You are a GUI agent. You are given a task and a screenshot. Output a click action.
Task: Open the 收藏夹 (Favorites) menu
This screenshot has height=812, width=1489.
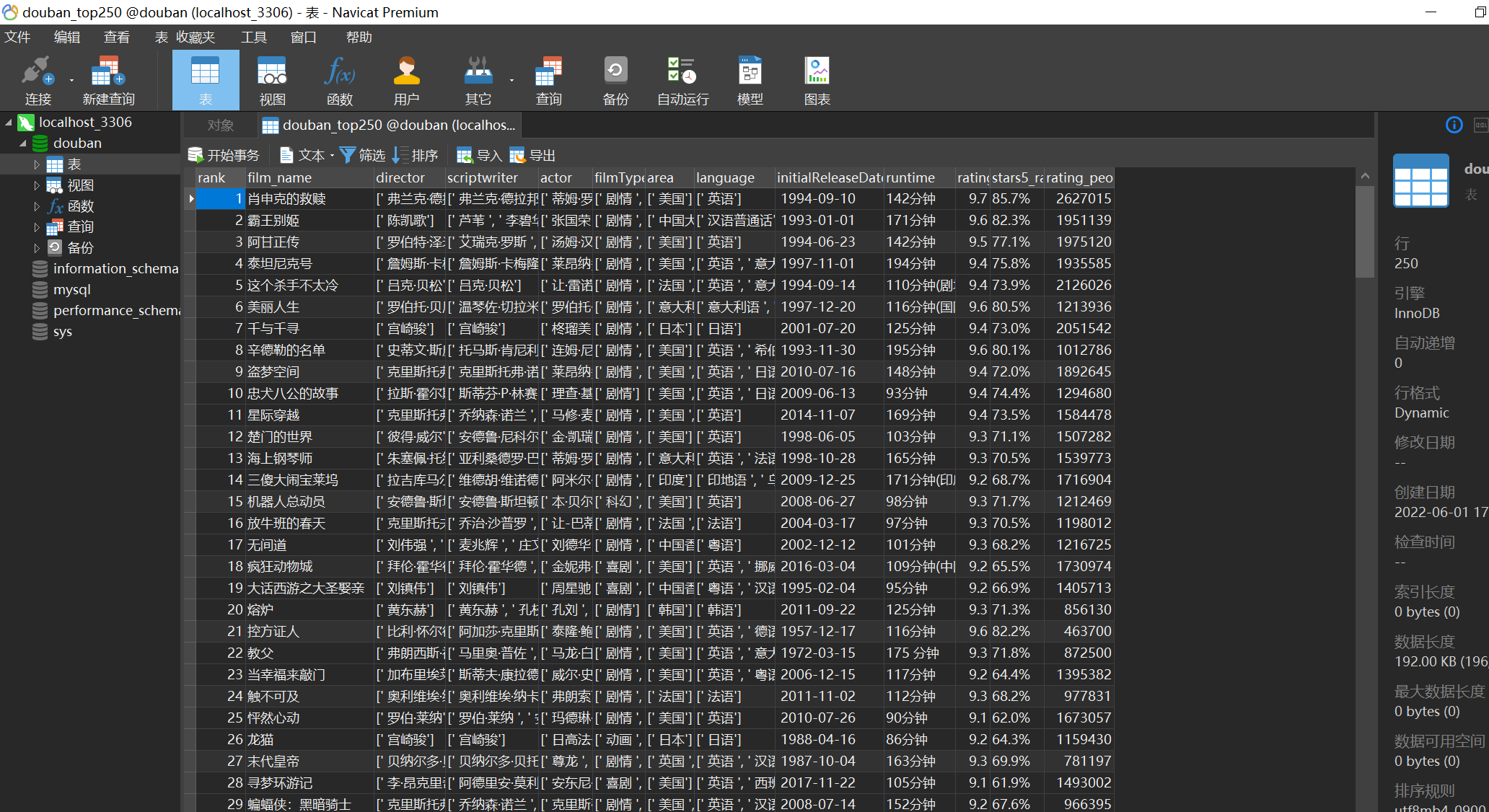196,37
